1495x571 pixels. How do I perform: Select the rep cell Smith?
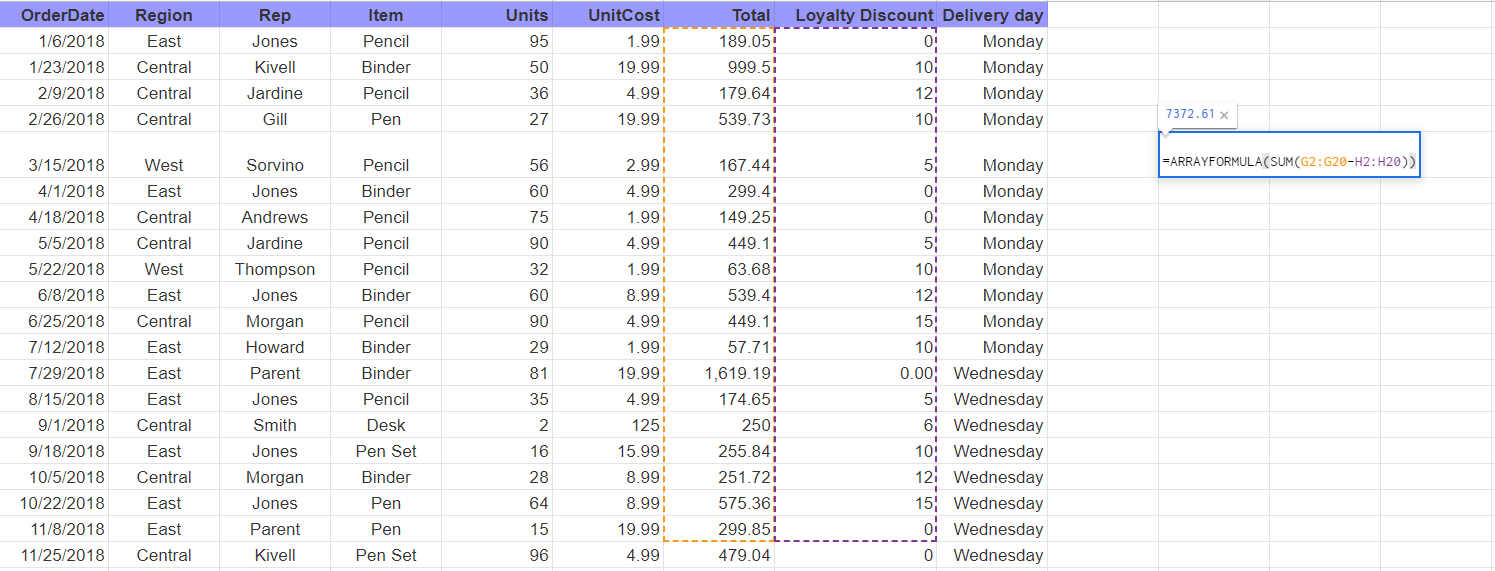[x=275, y=425]
